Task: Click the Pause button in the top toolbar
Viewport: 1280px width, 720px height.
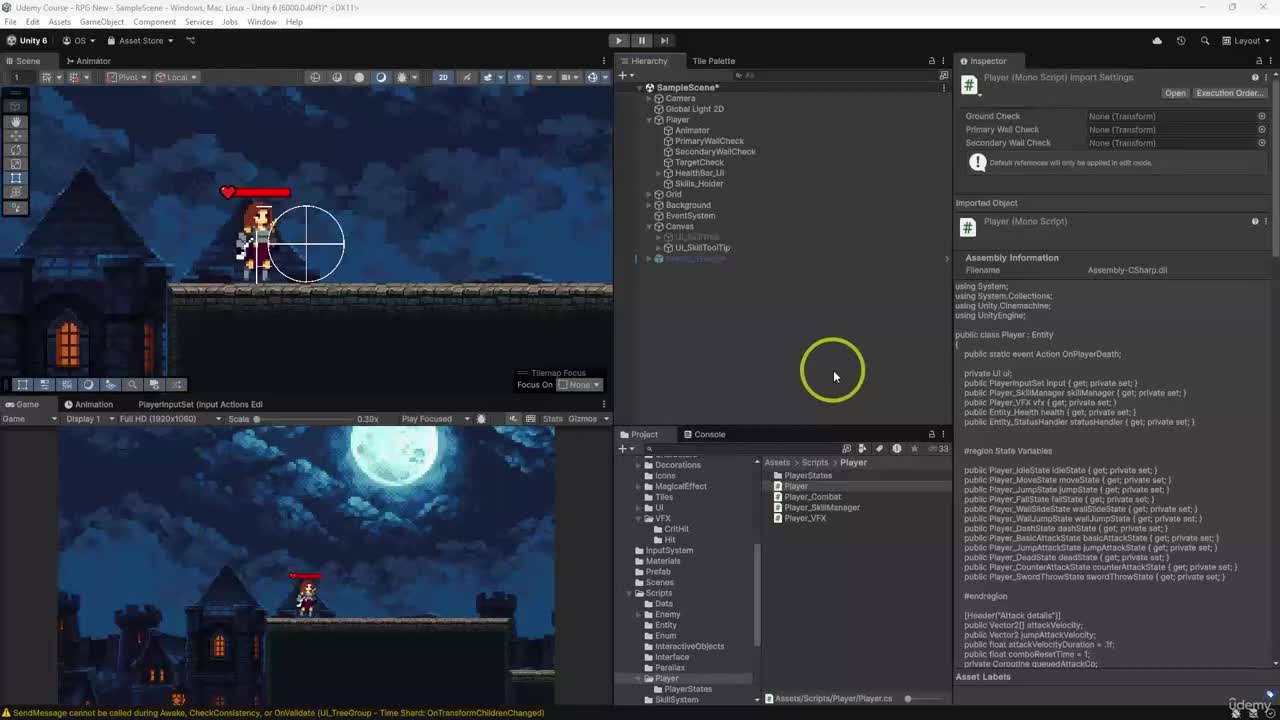Action: pyautogui.click(x=642, y=41)
